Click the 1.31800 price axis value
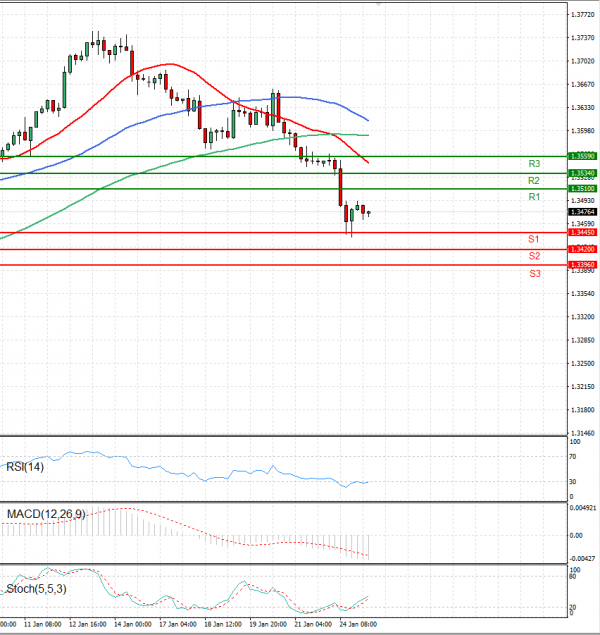The width and height of the screenshot is (600, 635). [583, 410]
